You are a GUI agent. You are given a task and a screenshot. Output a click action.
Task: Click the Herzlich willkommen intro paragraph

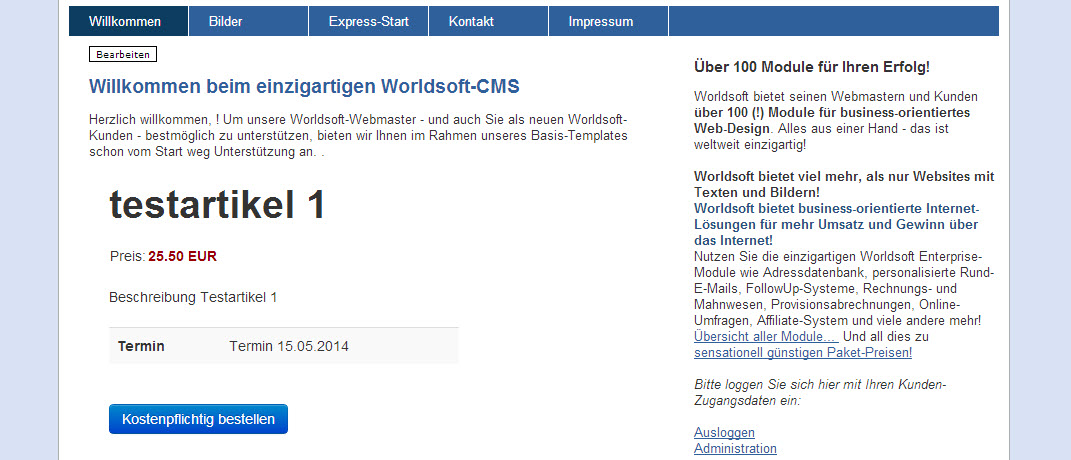point(358,135)
